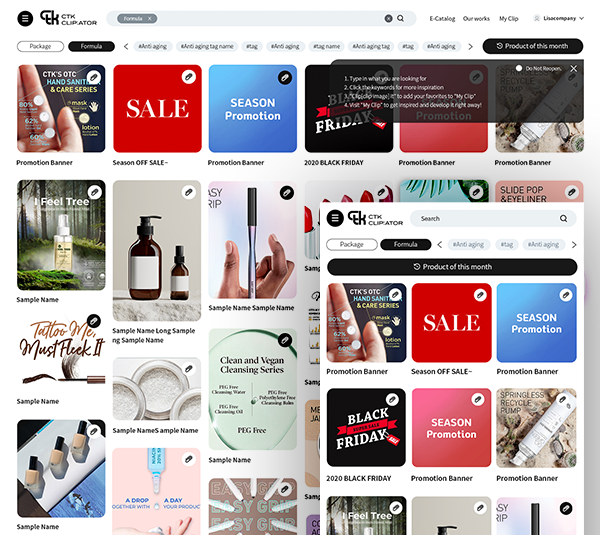Screen dimensions: 600x535
Task: Clip the desktop CTK's OTC Hand Sanitizer banner
Action: pos(93,77)
